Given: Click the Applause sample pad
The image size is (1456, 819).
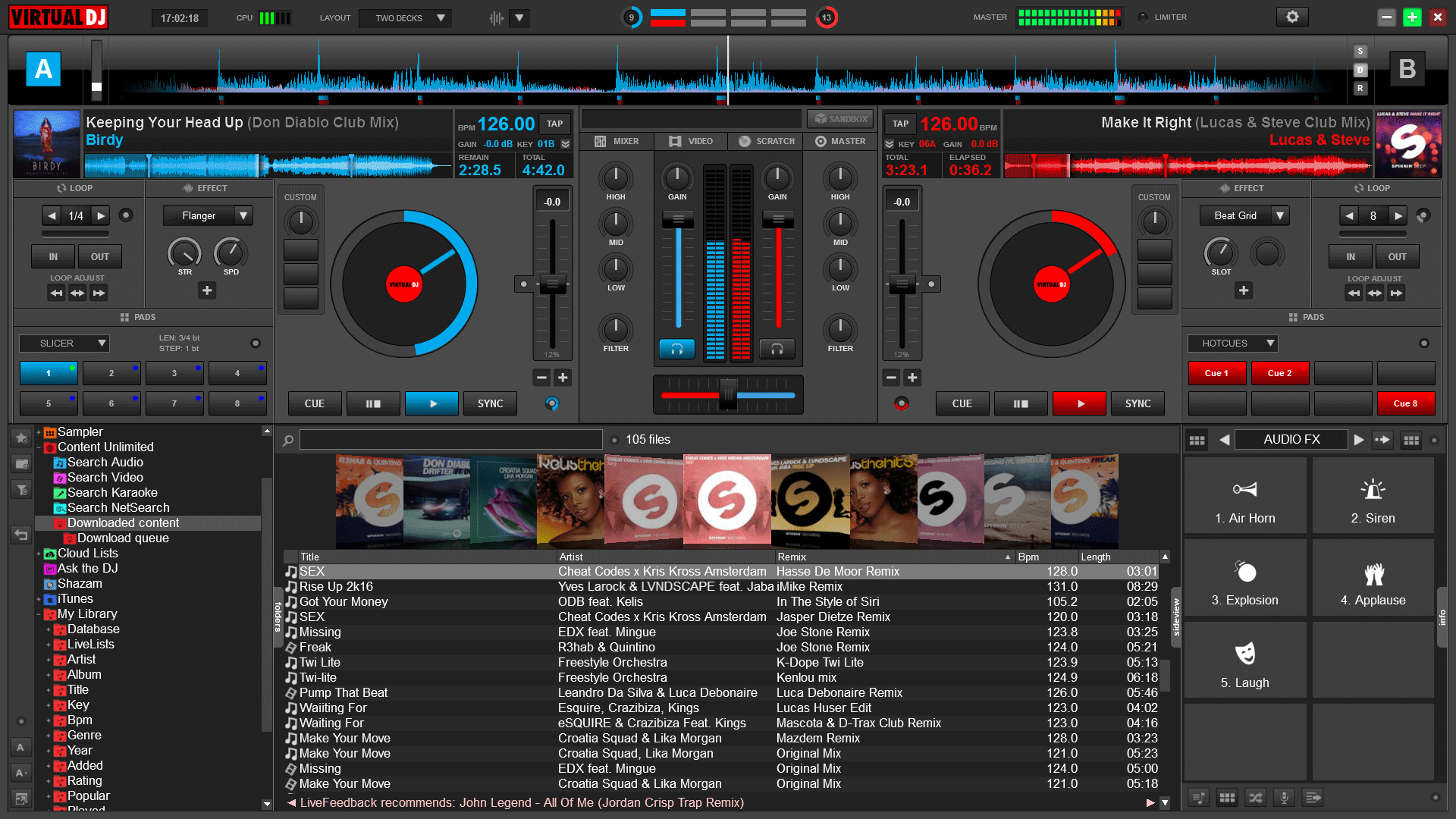Looking at the screenshot, I should pos(1372,580).
